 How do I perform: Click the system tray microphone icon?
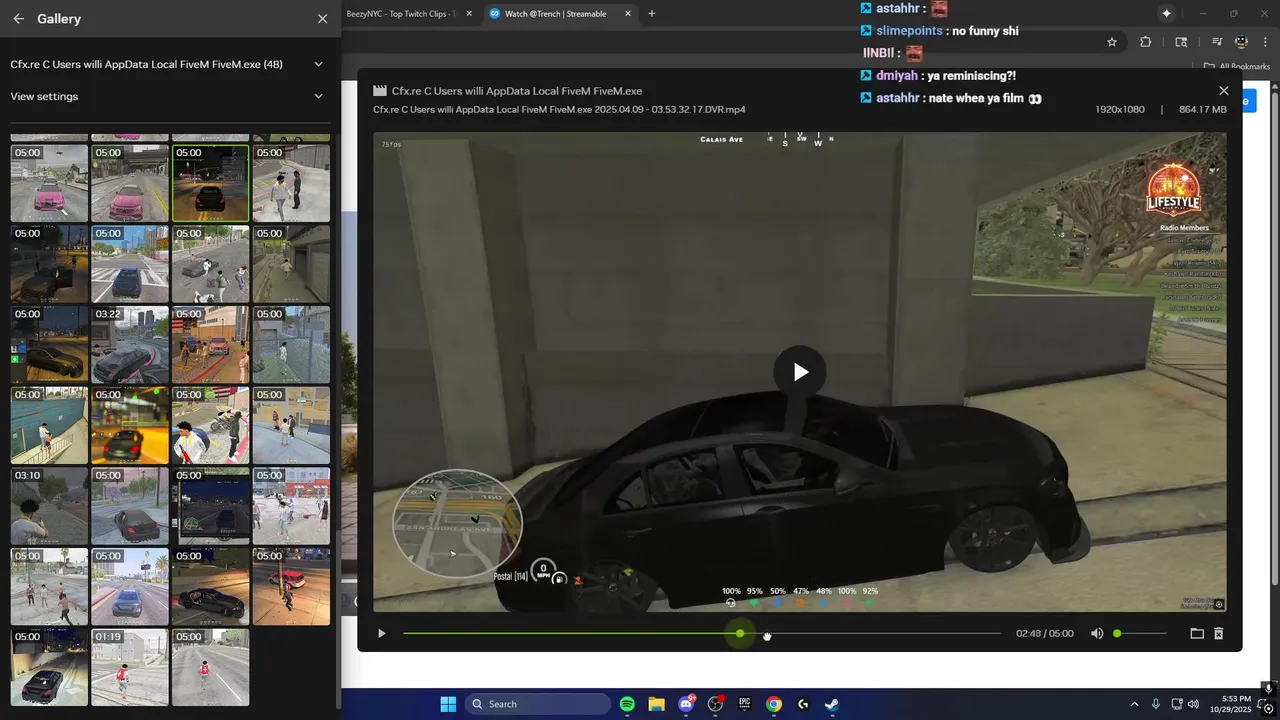1156,704
